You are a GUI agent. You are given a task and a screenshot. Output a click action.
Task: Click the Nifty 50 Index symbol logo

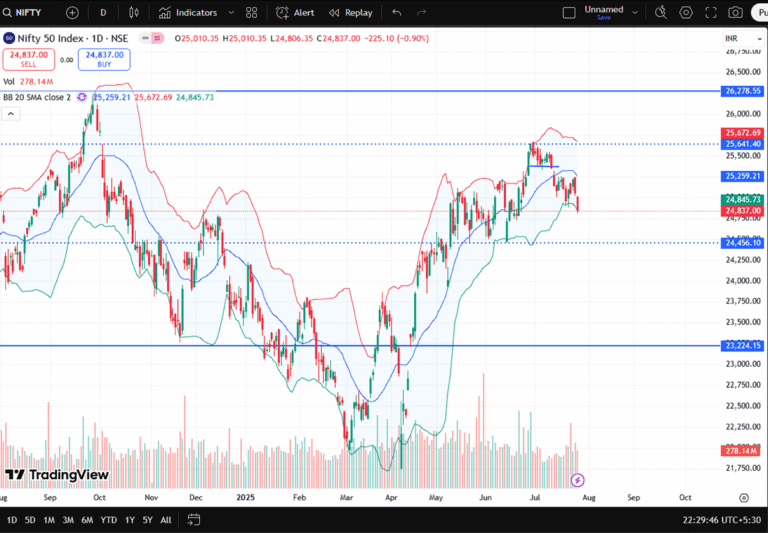9,38
